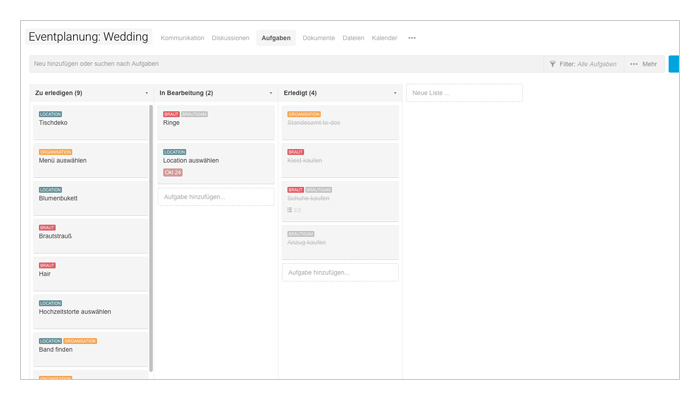Screen dimensions: 700x399
Task: Open the Dokumente tab
Action: 318,38
